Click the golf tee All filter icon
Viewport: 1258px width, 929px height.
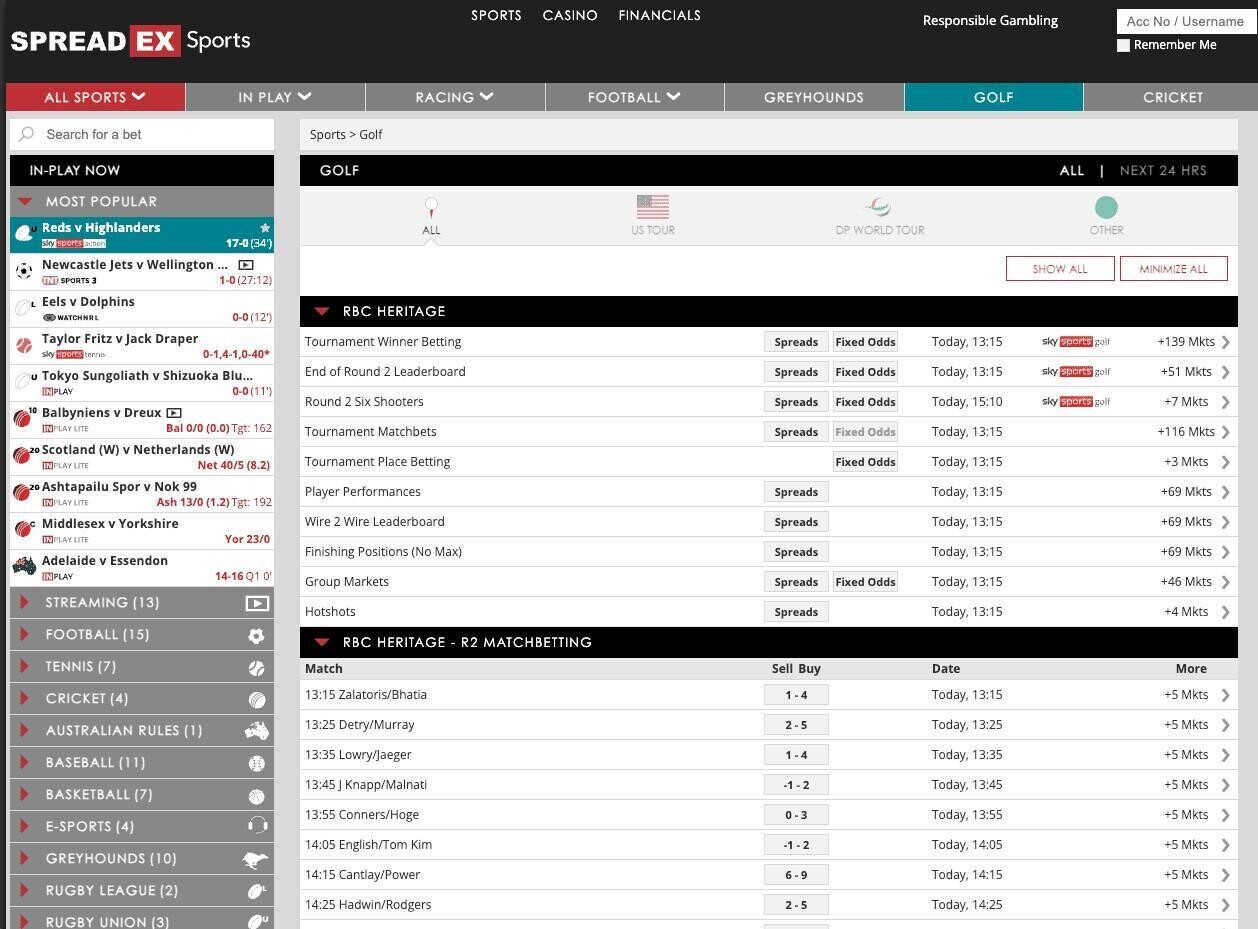coord(431,207)
